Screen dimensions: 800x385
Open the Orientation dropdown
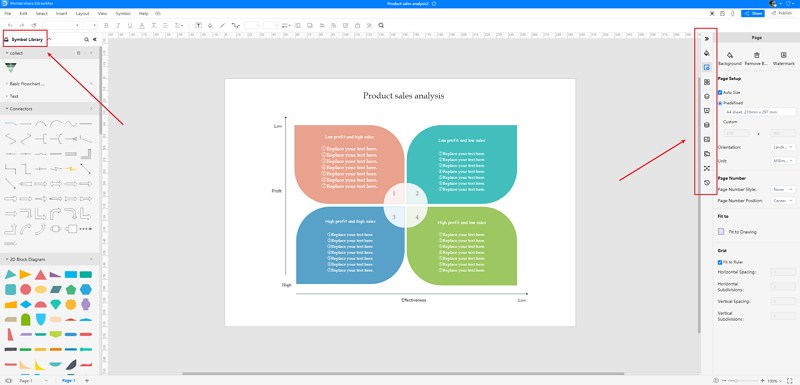[783, 147]
